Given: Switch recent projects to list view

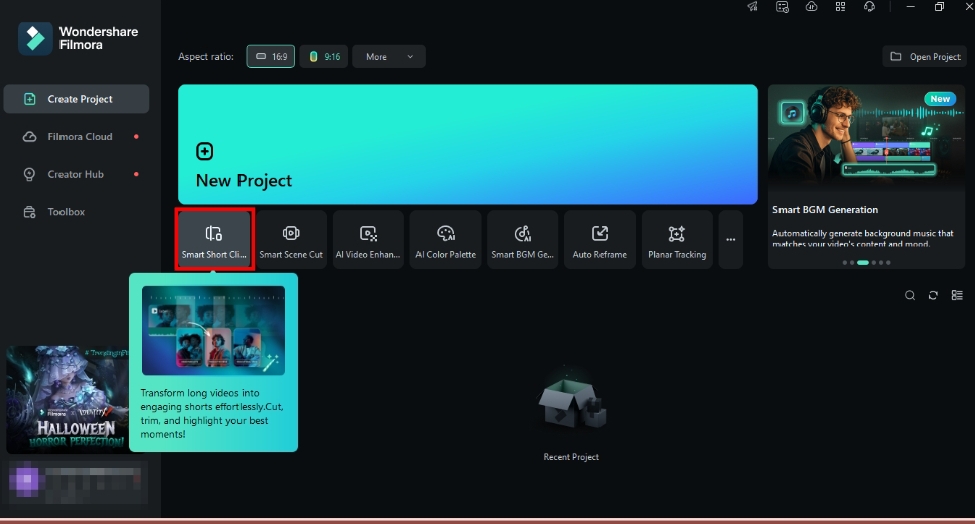Looking at the screenshot, I should pos(957,296).
